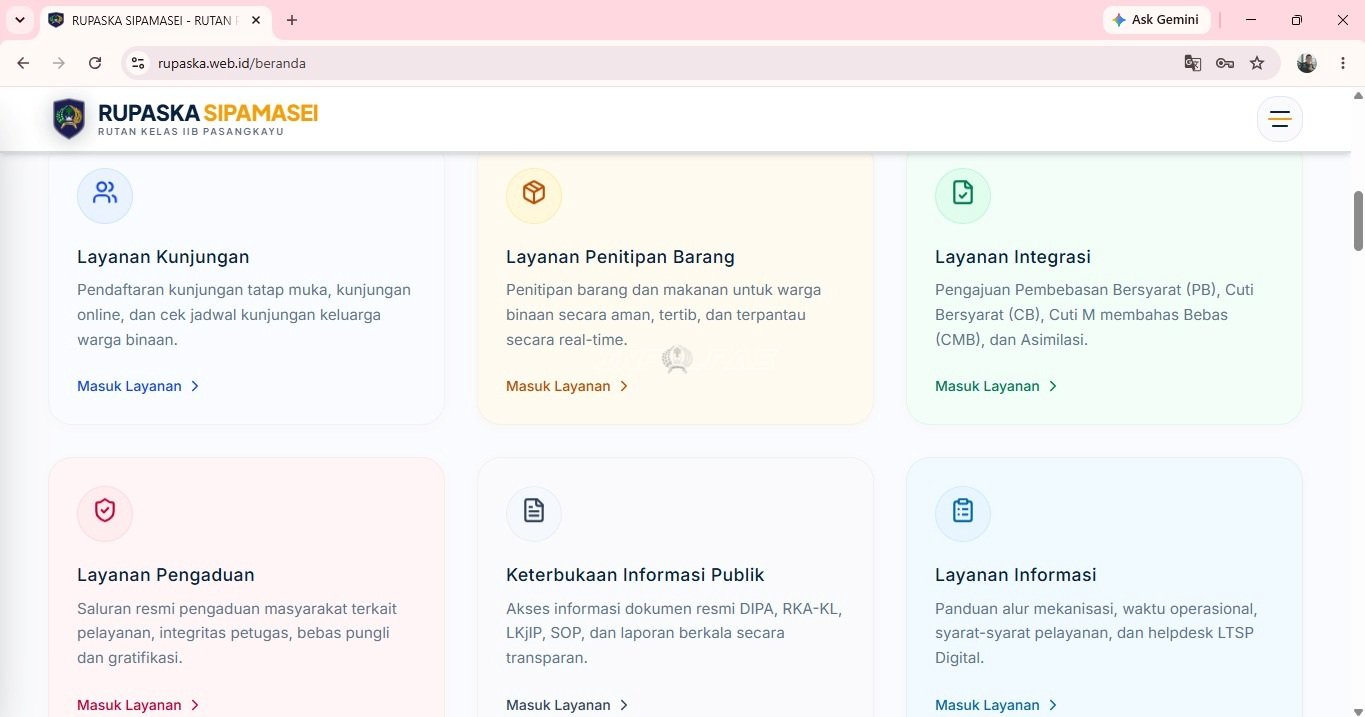Click the Layanan Kunjungan heading
Image resolution: width=1365 pixels, height=717 pixels.
[x=163, y=257]
